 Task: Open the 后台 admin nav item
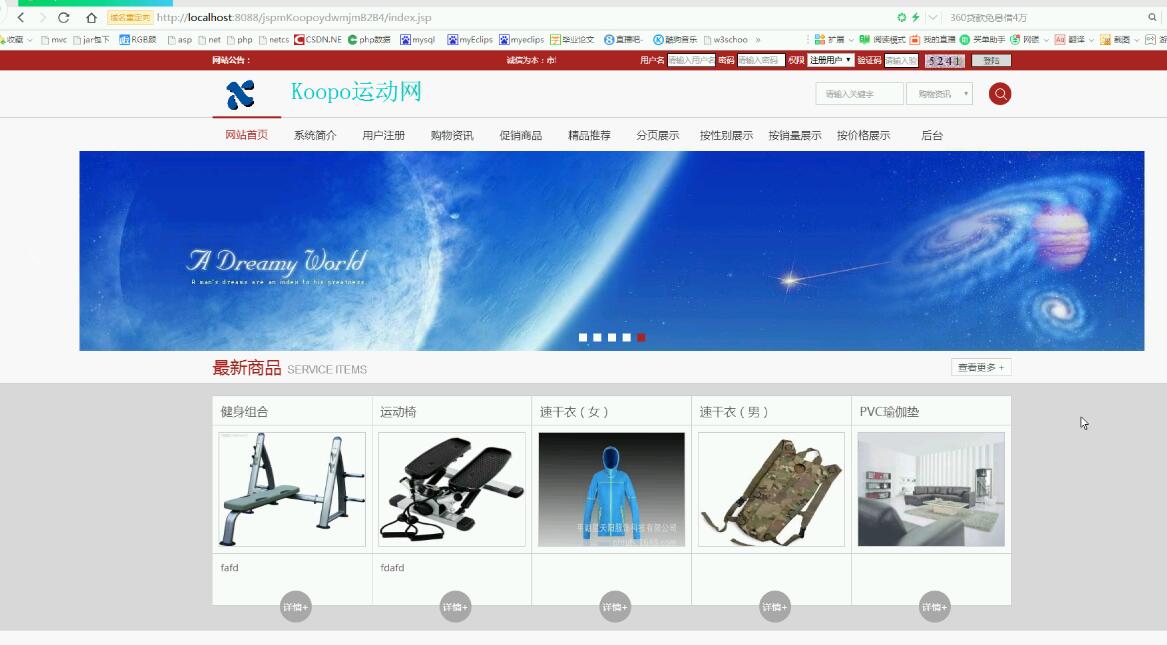click(x=932, y=135)
